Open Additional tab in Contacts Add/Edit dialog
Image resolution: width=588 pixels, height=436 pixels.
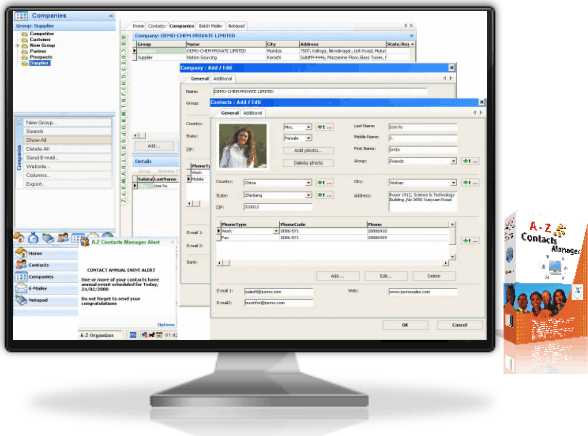(253, 113)
